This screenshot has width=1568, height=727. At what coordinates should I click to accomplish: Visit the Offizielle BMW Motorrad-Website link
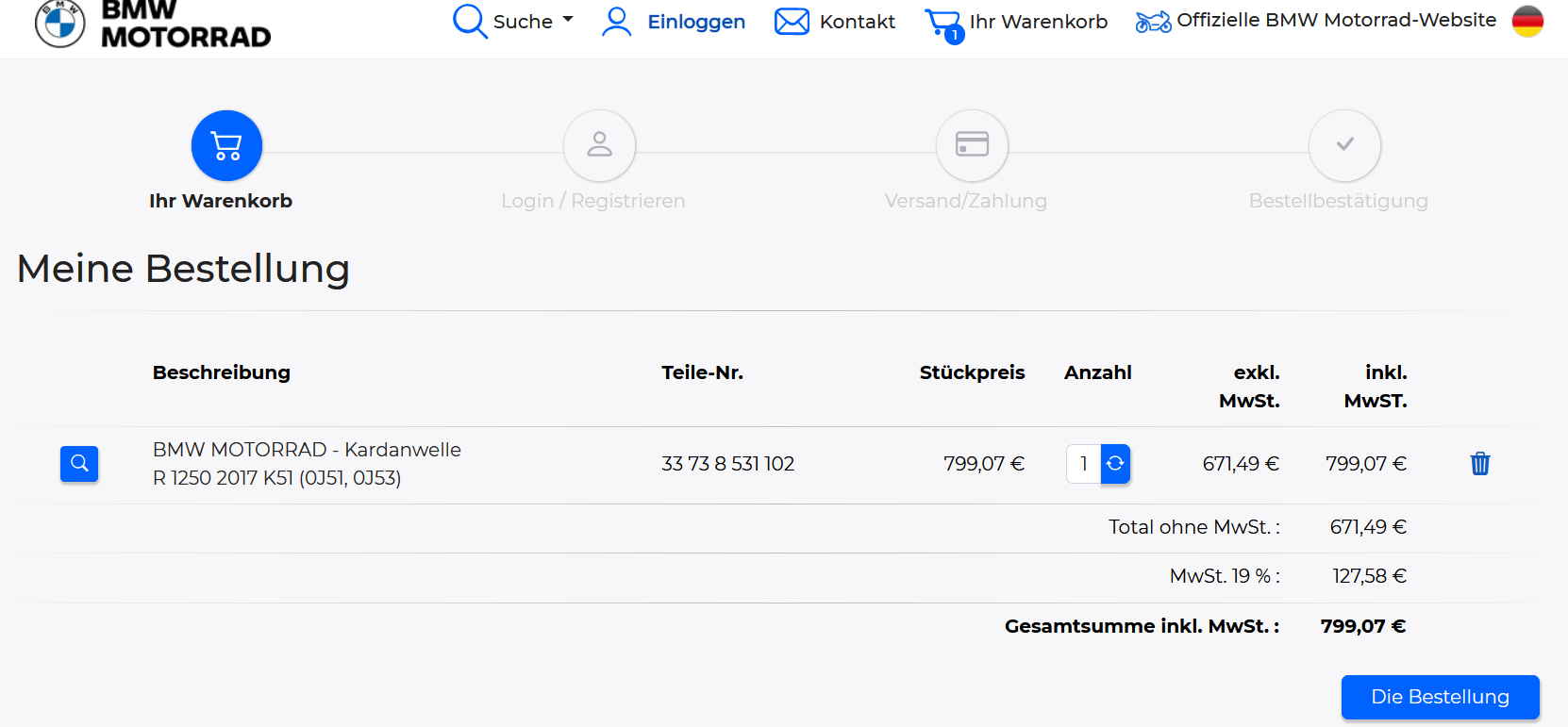tap(1337, 20)
